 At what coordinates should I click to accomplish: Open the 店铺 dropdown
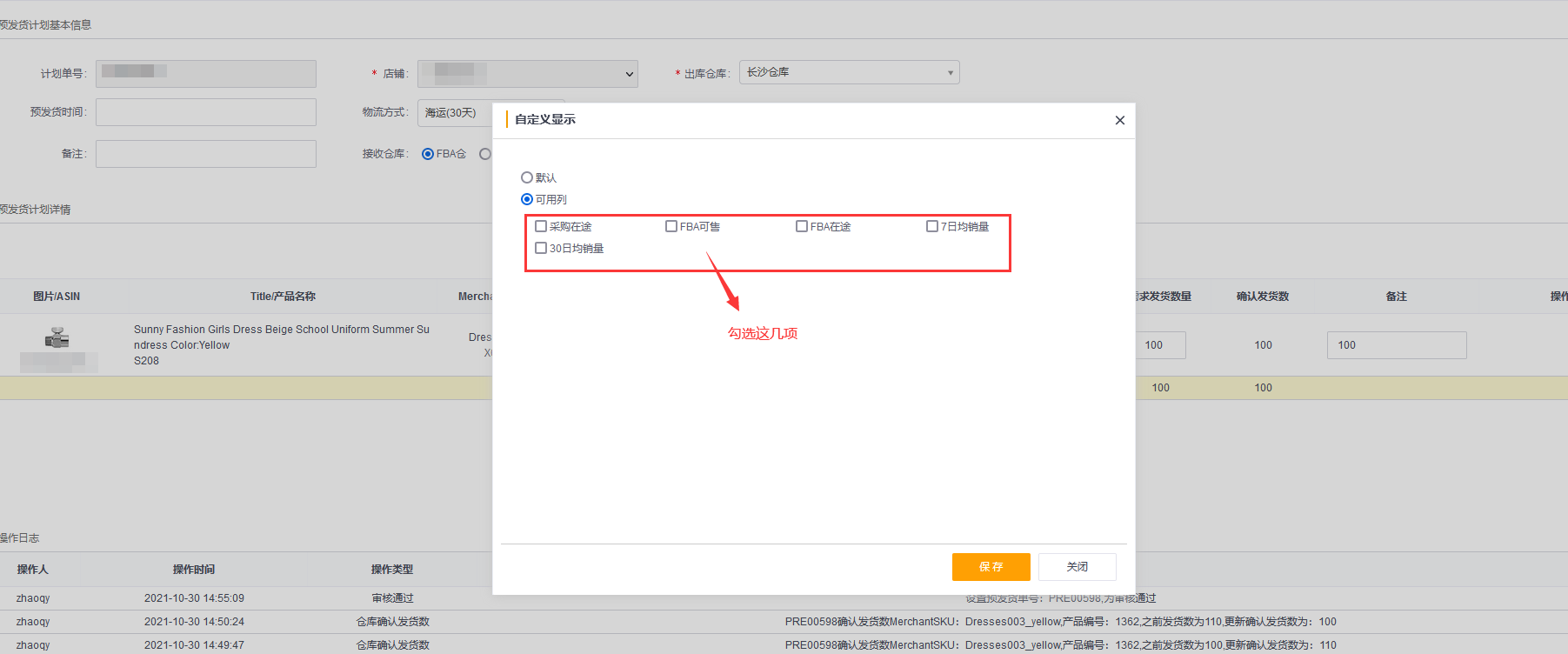click(527, 74)
